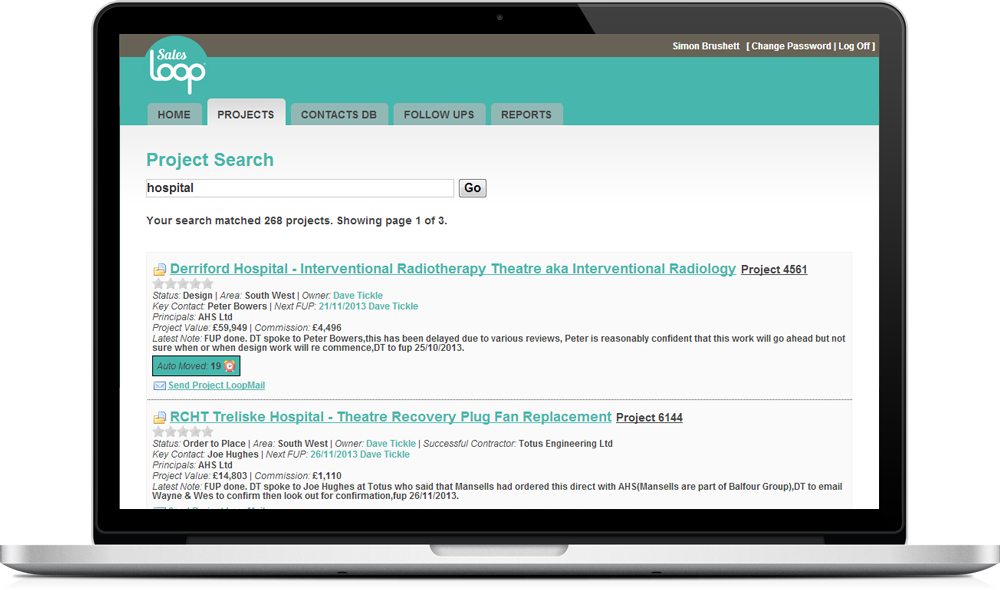Click the Status: Order to Place text
This screenshot has height=590, width=1000.
pos(199,443)
